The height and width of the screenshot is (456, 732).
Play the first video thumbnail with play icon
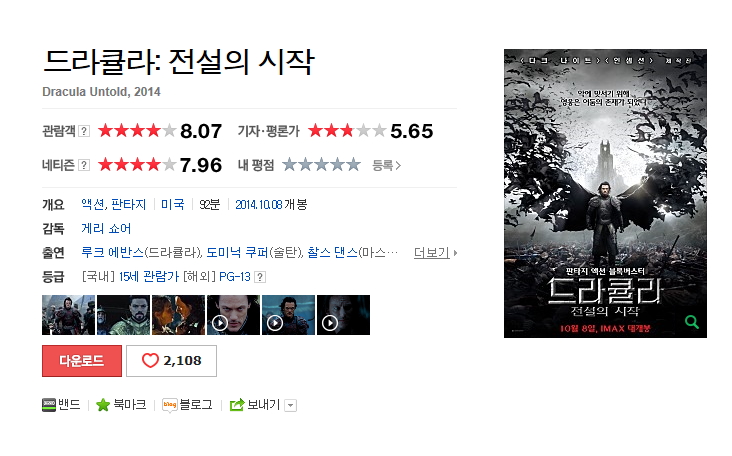[233, 315]
